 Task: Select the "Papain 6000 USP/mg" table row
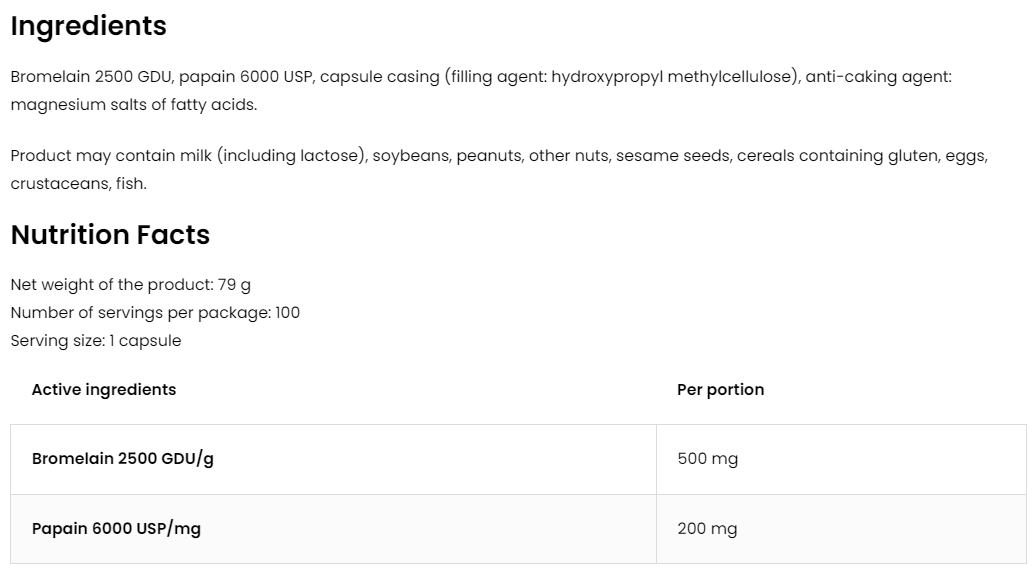point(116,529)
